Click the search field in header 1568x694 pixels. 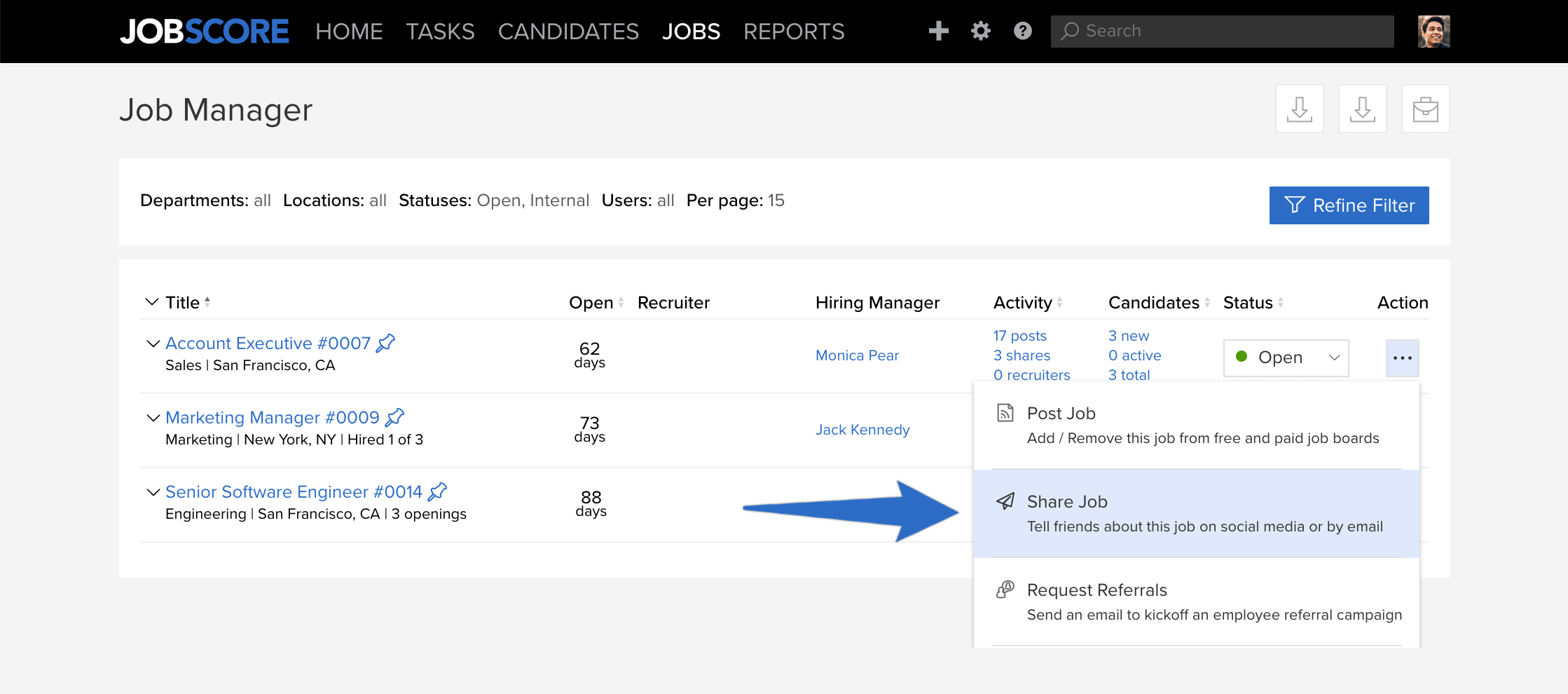[x=1222, y=32]
